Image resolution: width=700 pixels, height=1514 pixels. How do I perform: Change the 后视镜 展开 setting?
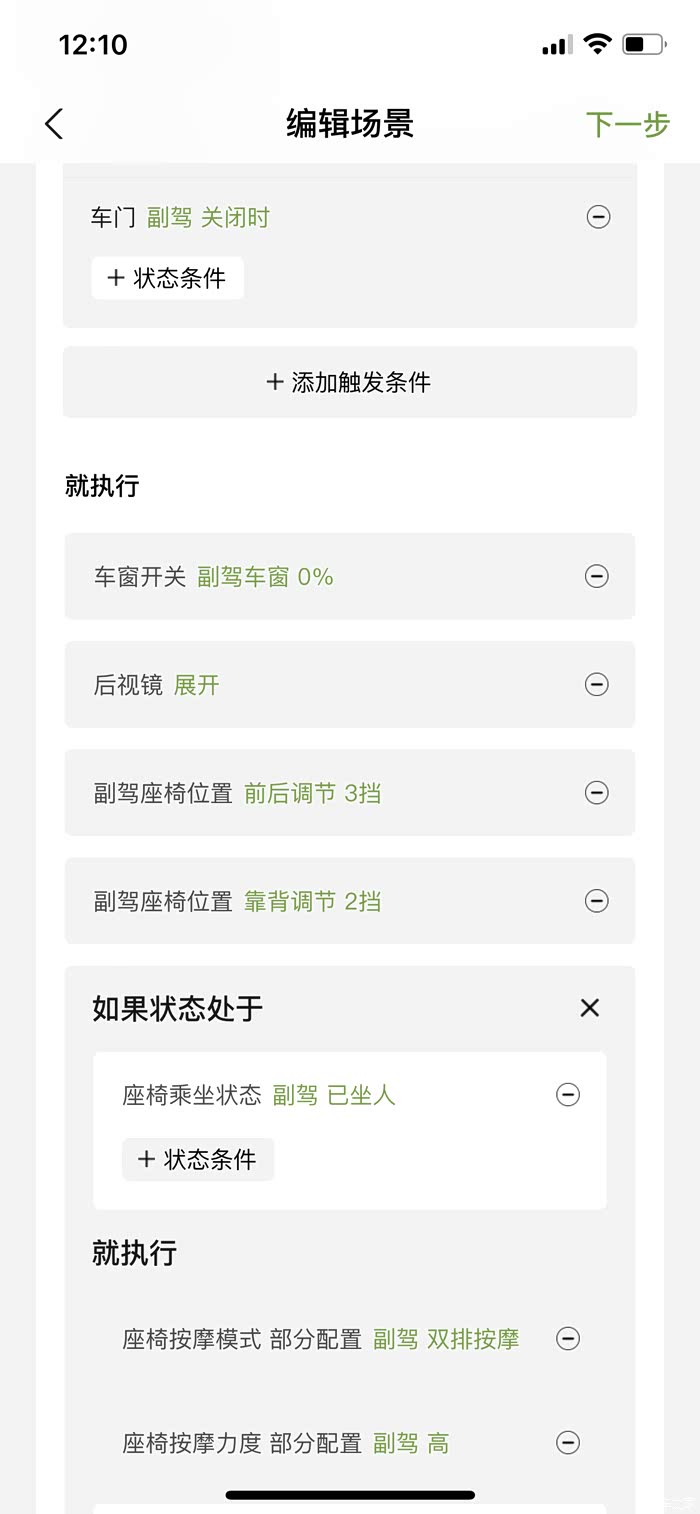coord(197,685)
